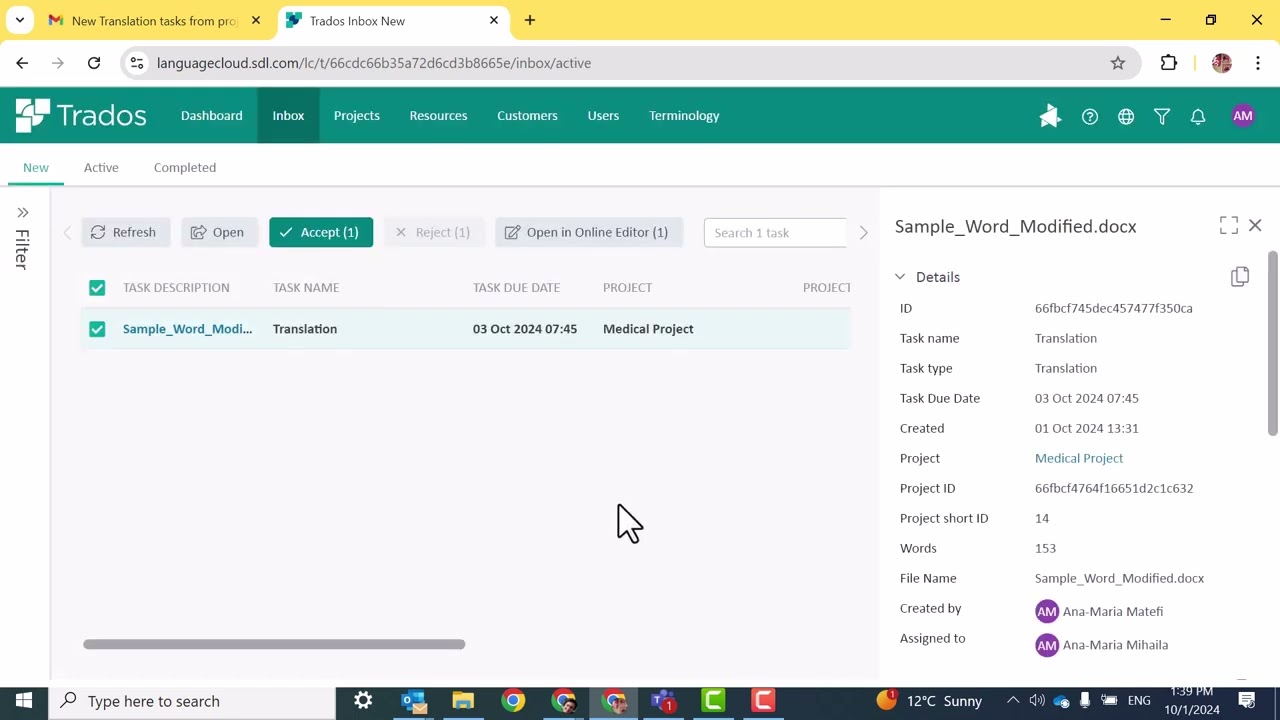This screenshot has height=720, width=1280.
Task: Expand the Filter sidebar with double chevron
Action: pyautogui.click(x=22, y=212)
